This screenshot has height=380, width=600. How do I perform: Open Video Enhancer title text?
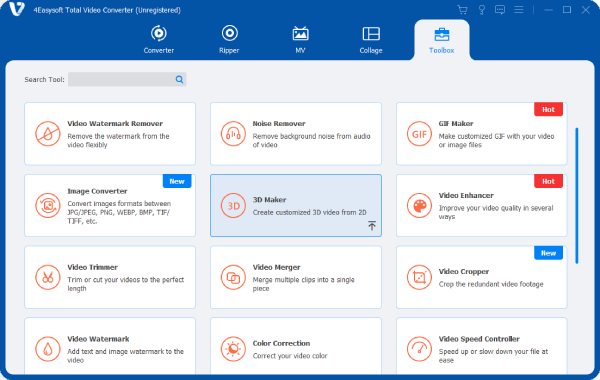[466, 196]
